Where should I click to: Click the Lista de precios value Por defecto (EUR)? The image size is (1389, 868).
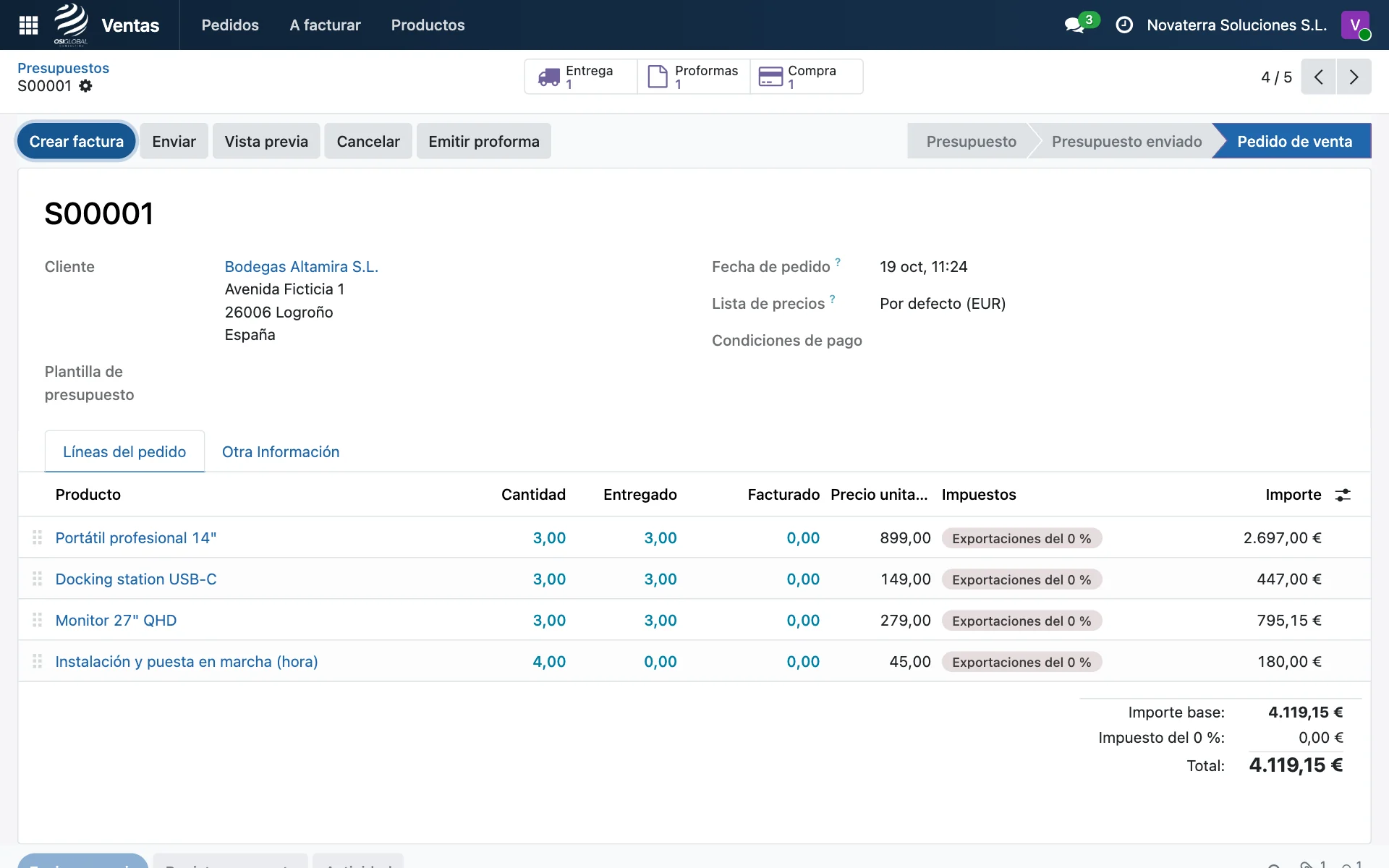tap(943, 303)
